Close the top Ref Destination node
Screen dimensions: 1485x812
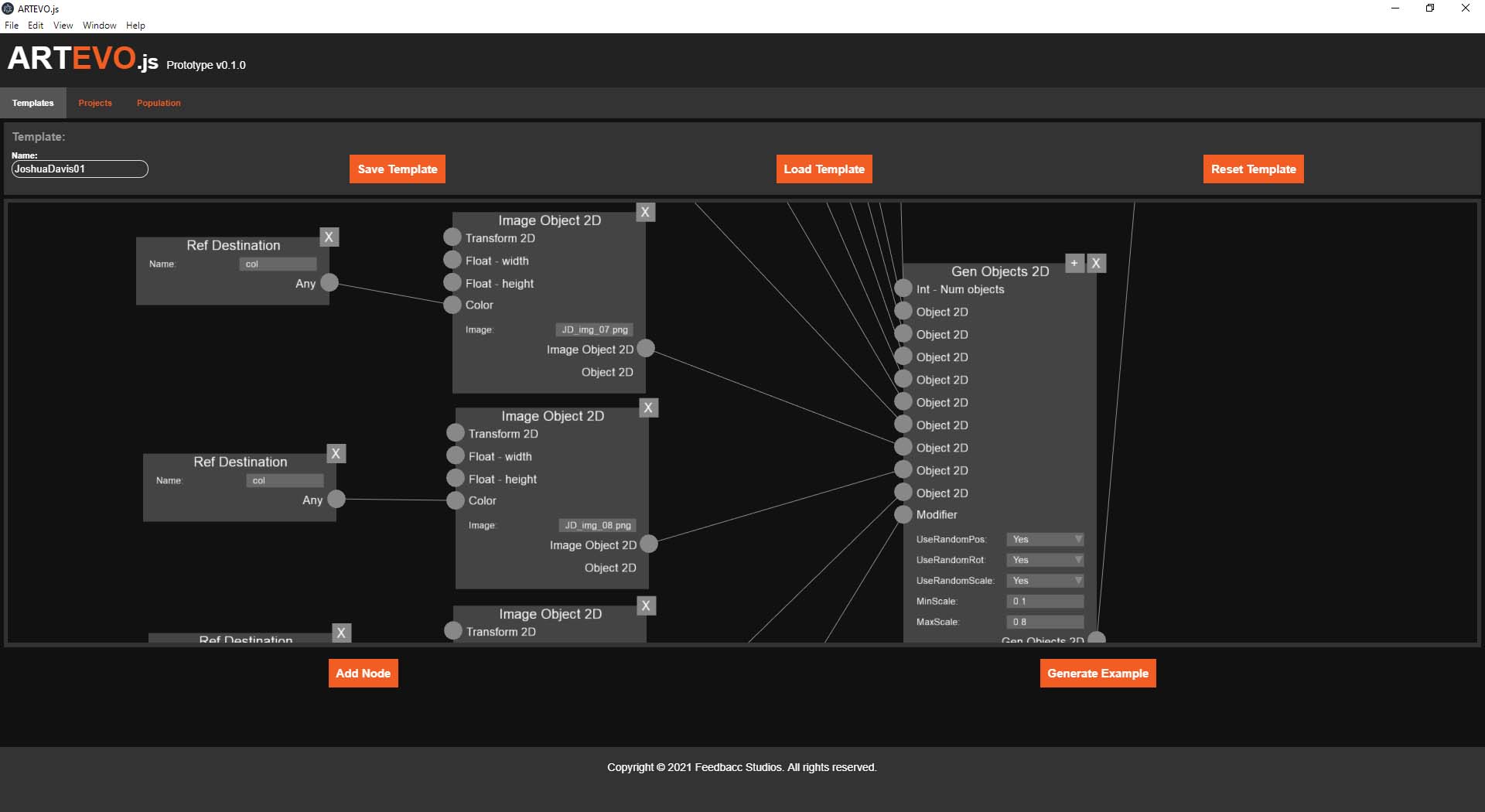[x=329, y=237]
